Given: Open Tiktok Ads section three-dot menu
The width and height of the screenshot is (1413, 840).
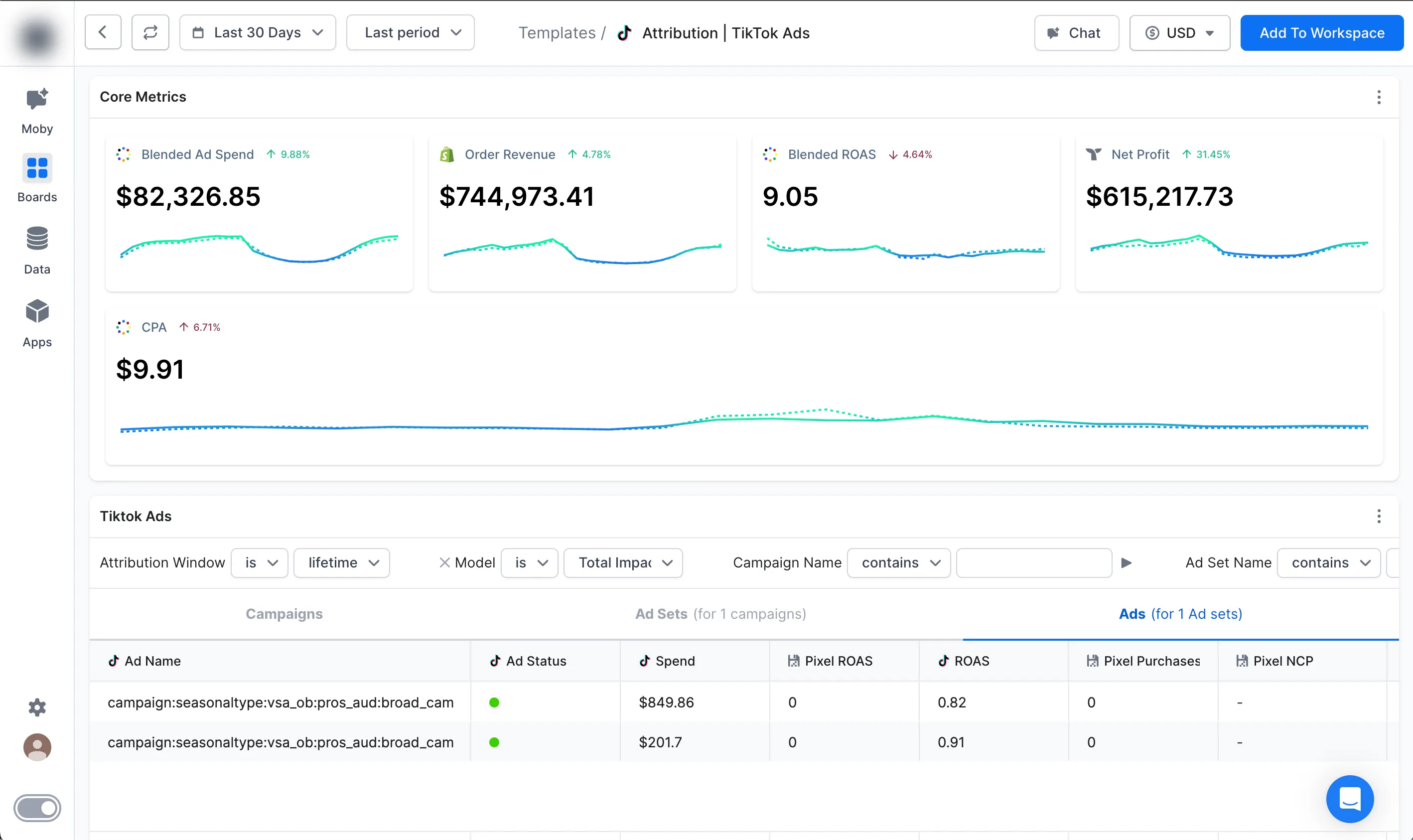Looking at the screenshot, I should pos(1379,516).
